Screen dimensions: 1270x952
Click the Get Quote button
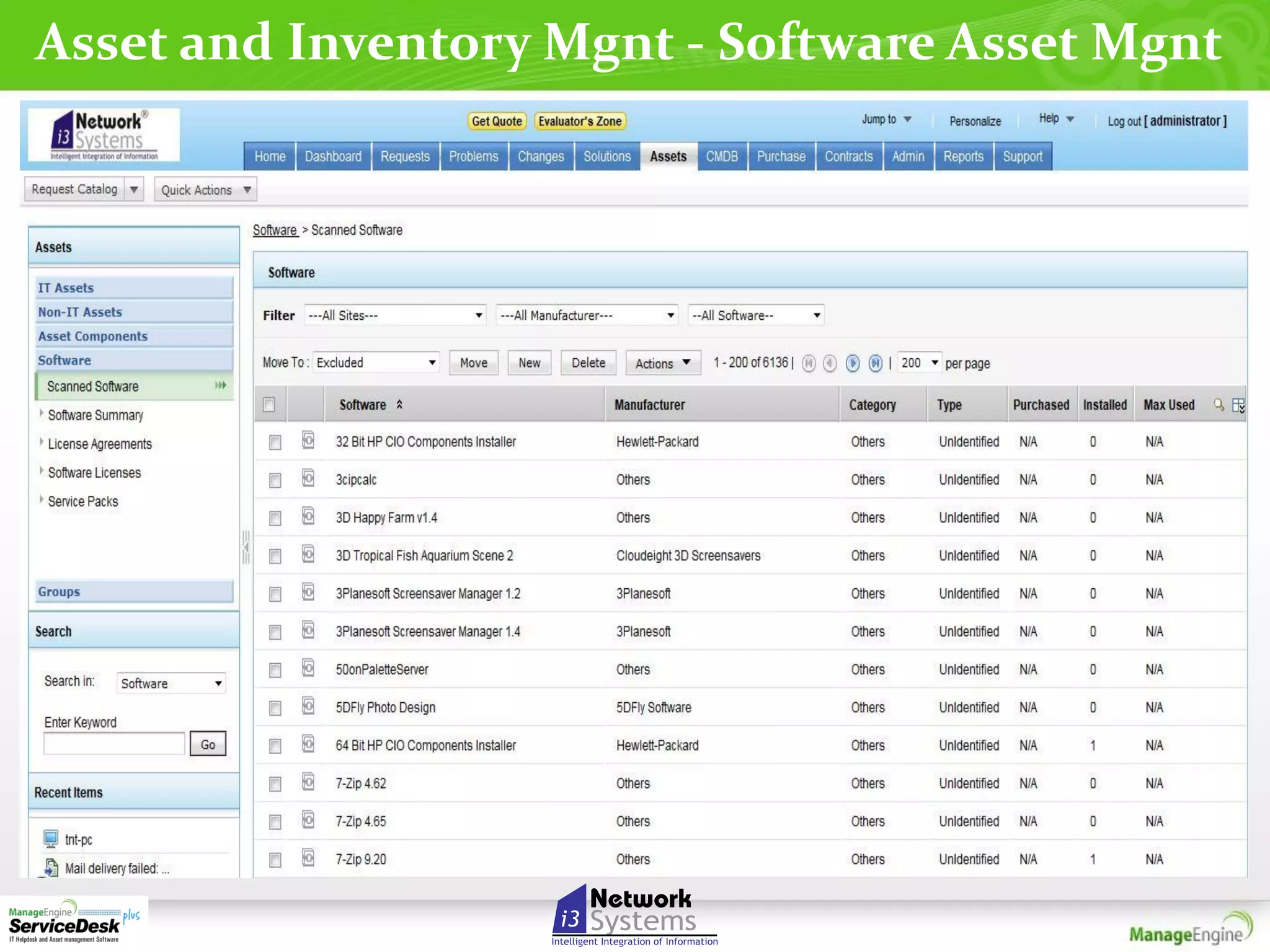(x=497, y=121)
